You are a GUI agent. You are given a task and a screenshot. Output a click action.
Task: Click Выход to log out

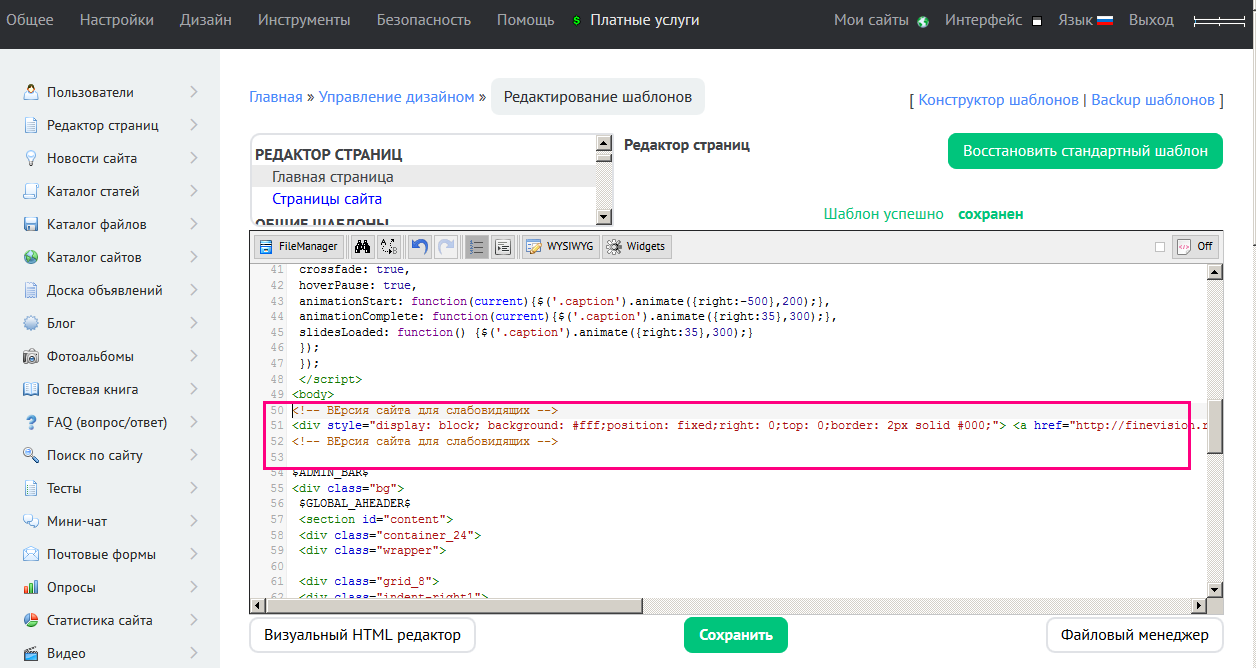tap(1151, 20)
